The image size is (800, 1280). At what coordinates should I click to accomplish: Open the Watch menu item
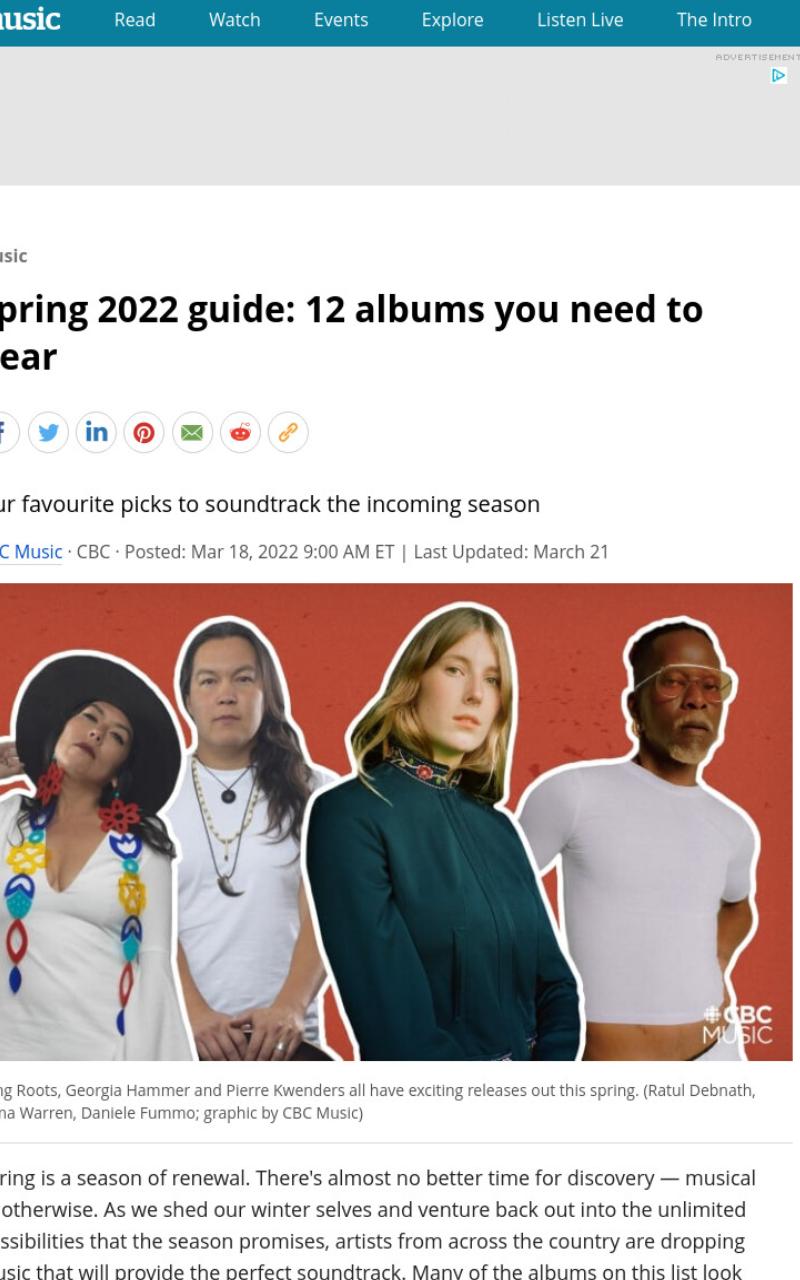pyautogui.click(x=235, y=20)
